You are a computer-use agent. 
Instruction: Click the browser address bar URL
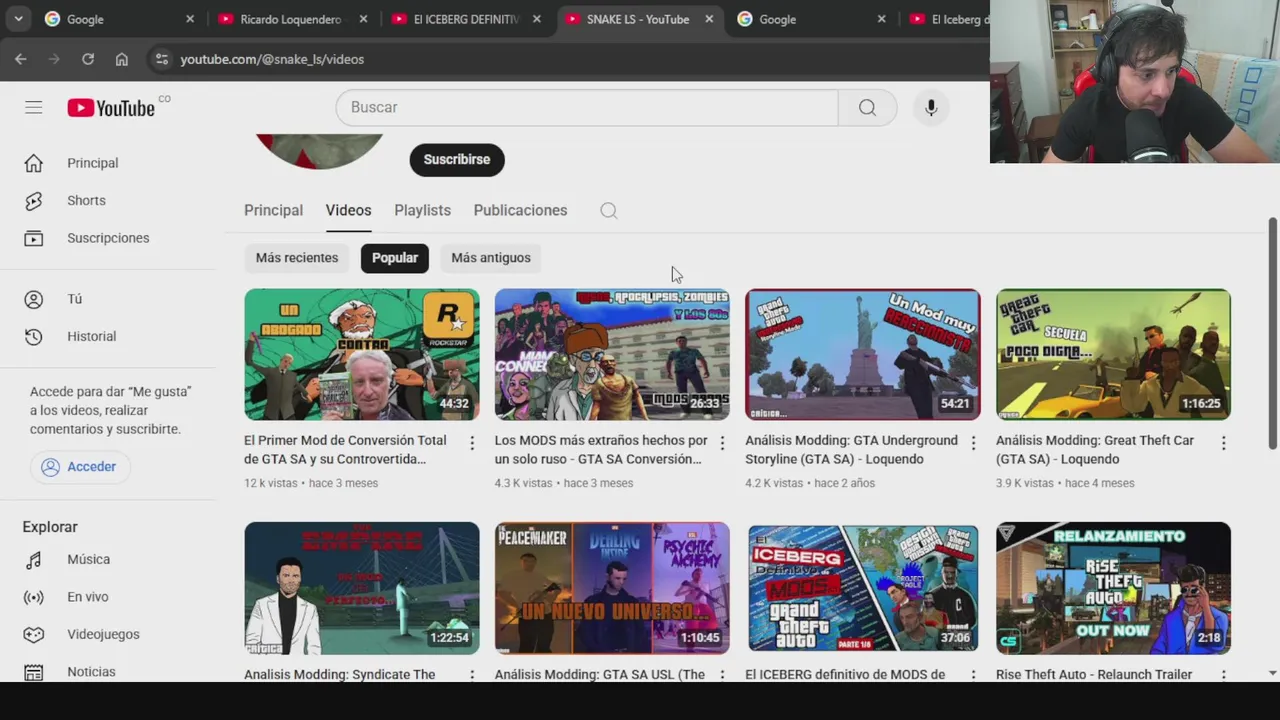pyautogui.click(x=272, y=59)
